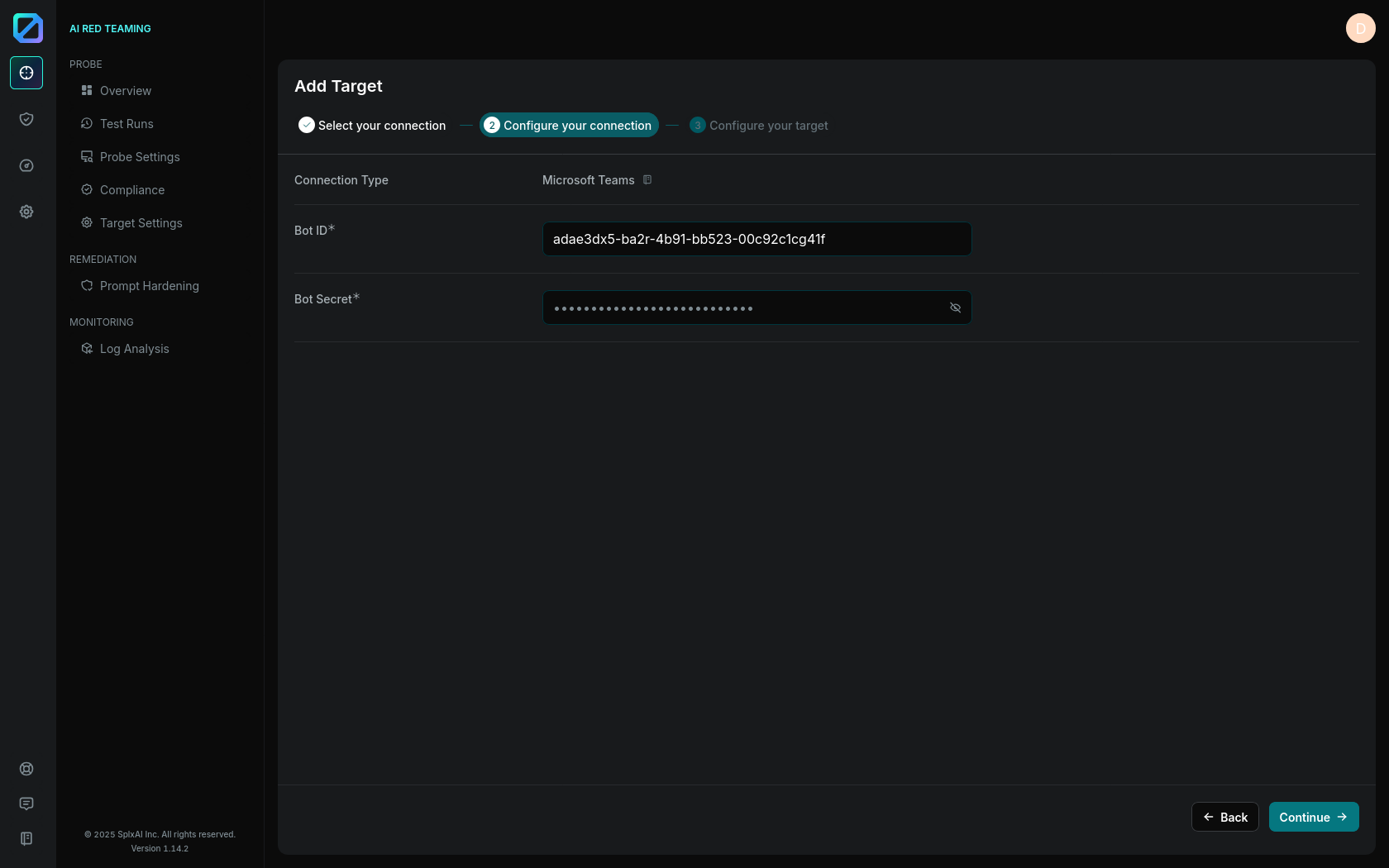
Task: Click the SplxAI logo icon
Action: click(27, 28)
